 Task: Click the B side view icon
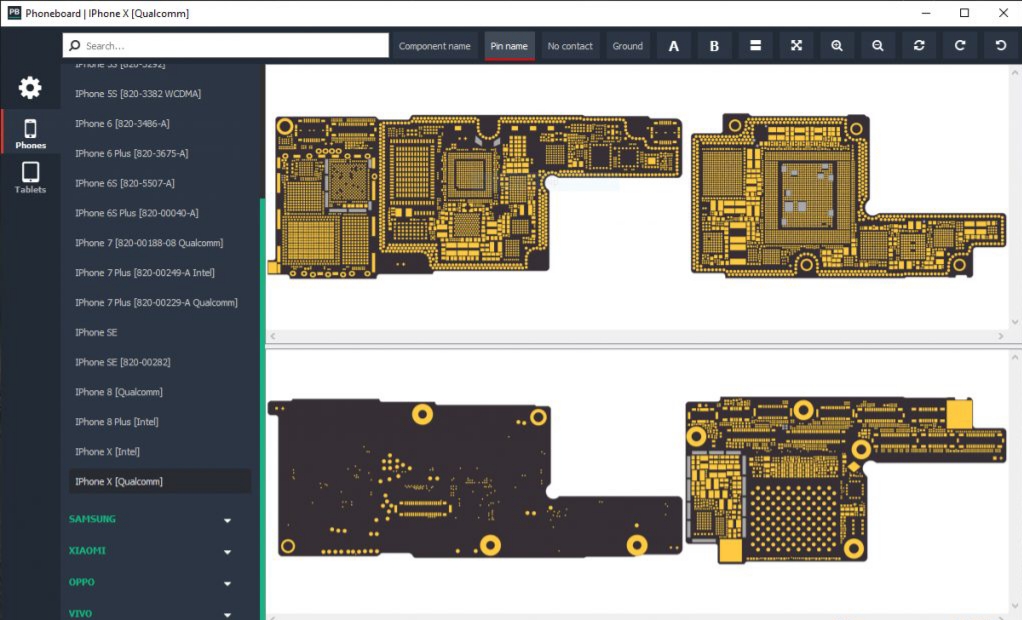[x=714, y=46]
